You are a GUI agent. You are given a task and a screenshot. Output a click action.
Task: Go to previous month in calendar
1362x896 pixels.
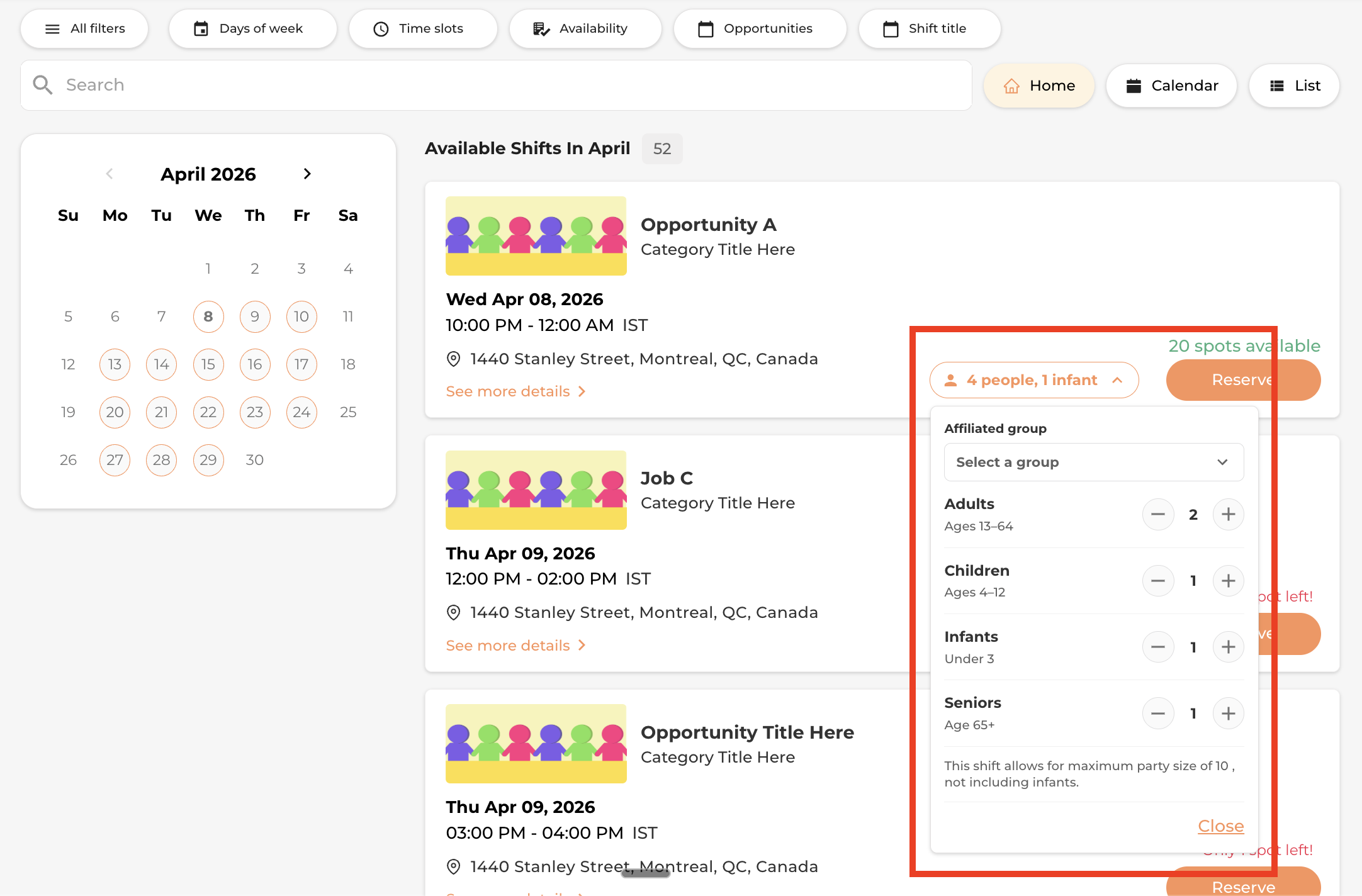coord(110,174)
